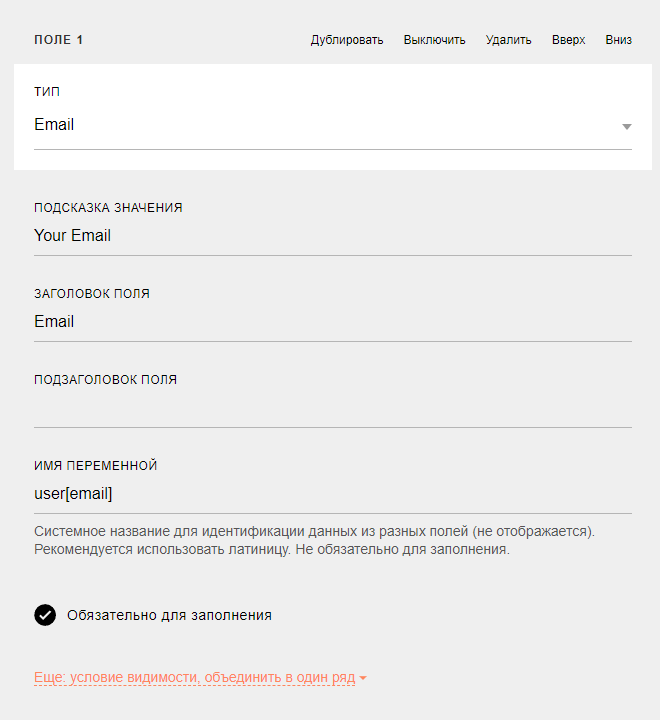Move the field down with Вниз

(618, 40)
